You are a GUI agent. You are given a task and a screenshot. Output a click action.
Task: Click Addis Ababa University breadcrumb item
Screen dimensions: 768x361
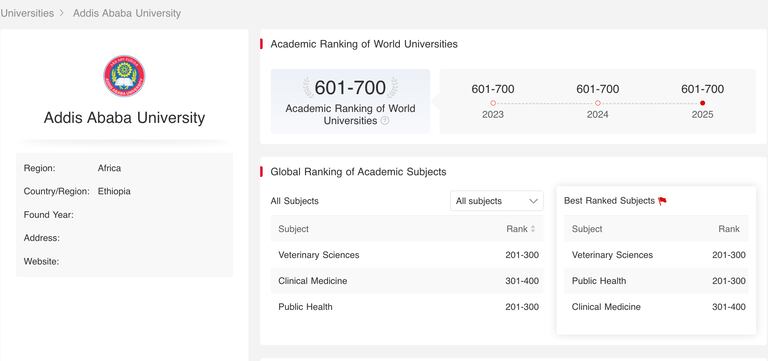(127, 13)
